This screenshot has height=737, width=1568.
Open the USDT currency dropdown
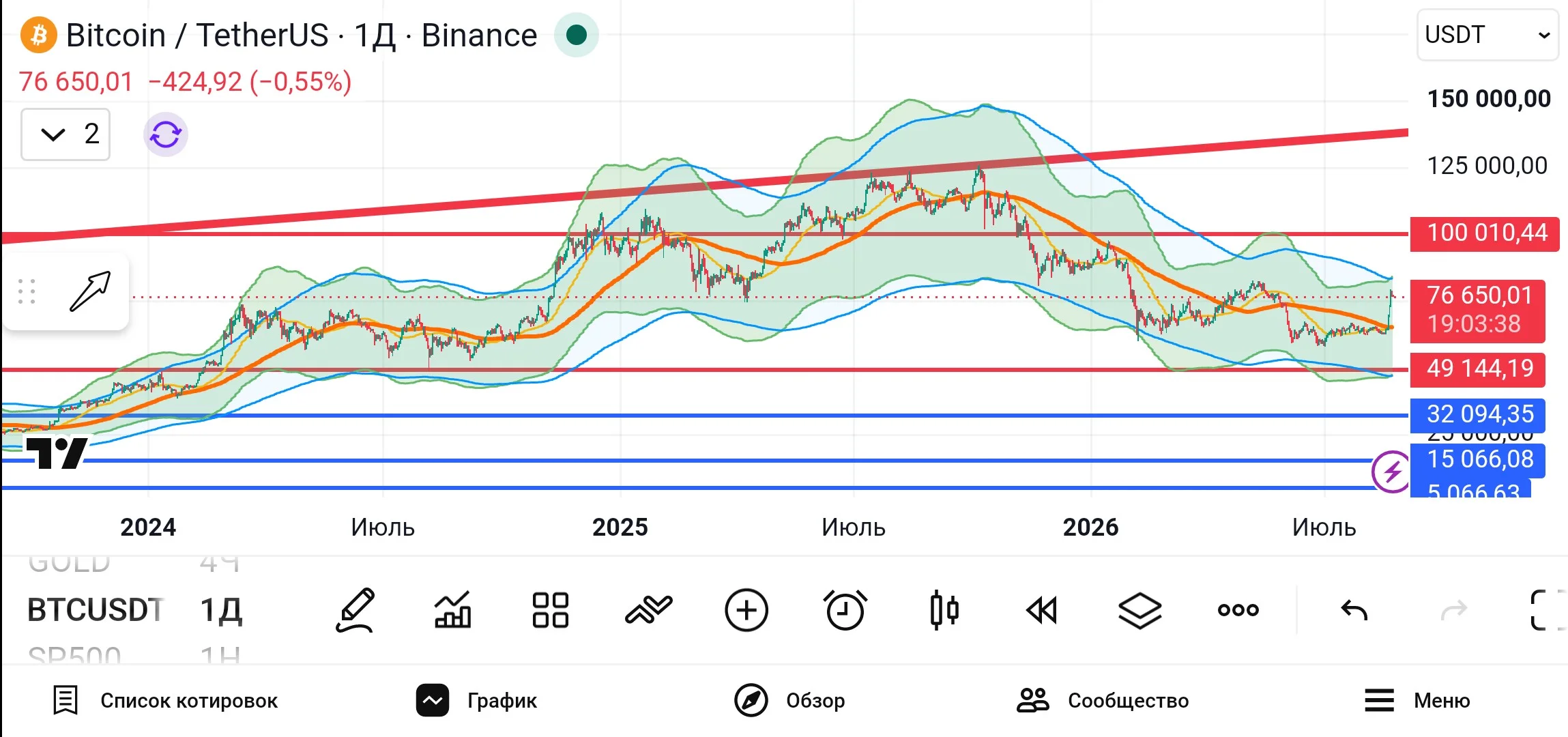click(x=1487, y=35)
